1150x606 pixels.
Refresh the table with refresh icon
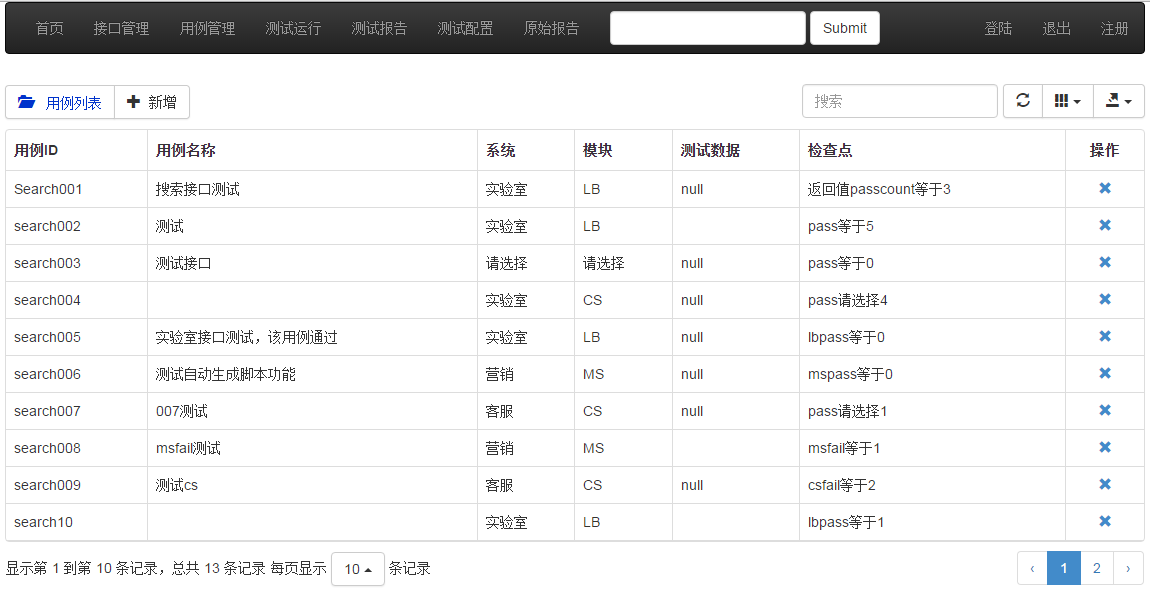[x=1022, y=101]
